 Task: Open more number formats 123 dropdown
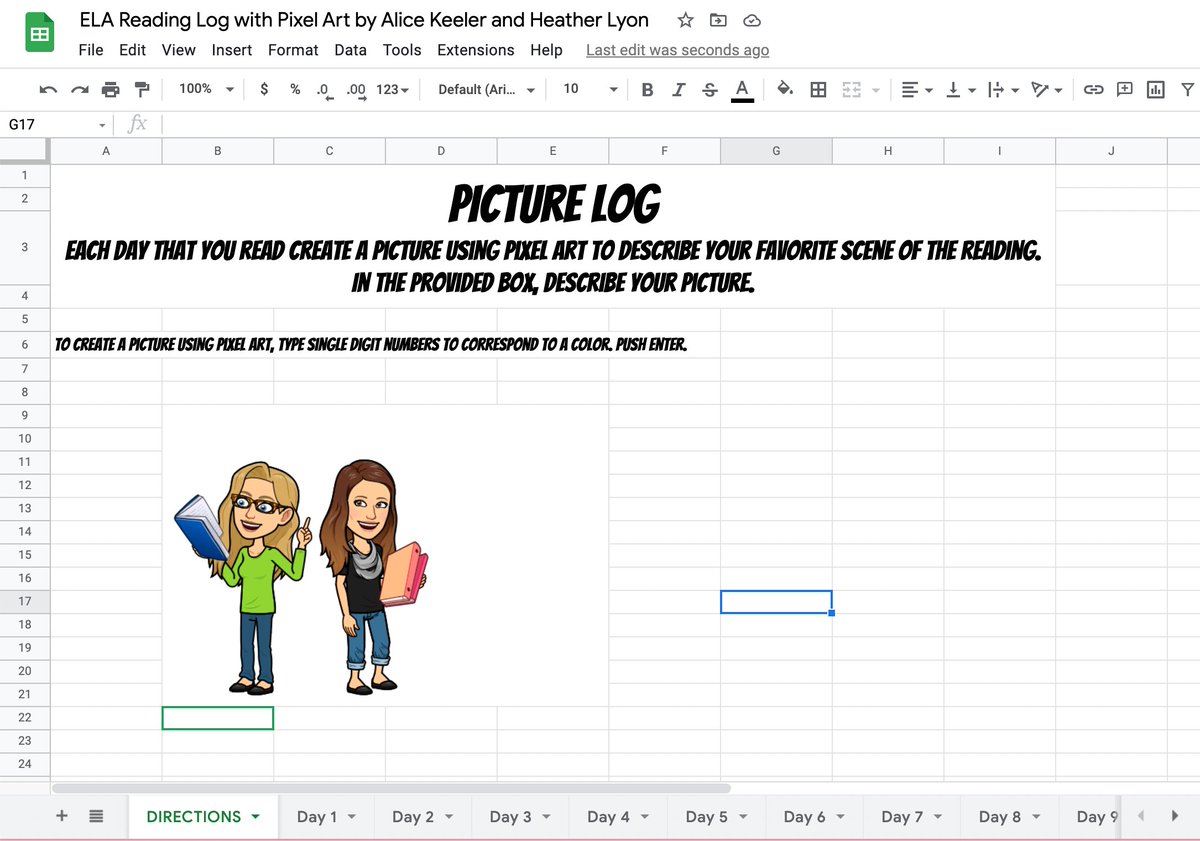tap(392, 89)
